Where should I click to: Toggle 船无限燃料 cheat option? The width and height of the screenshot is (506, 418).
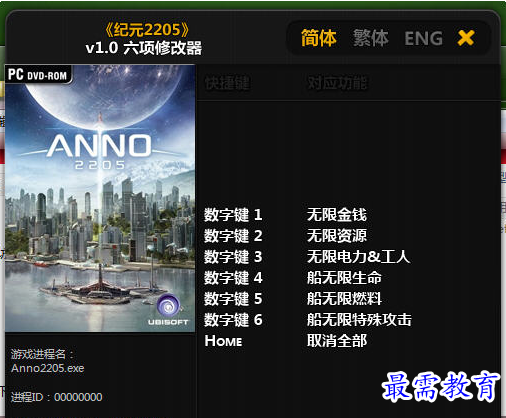pyautogui.click(x=344, y=299)
